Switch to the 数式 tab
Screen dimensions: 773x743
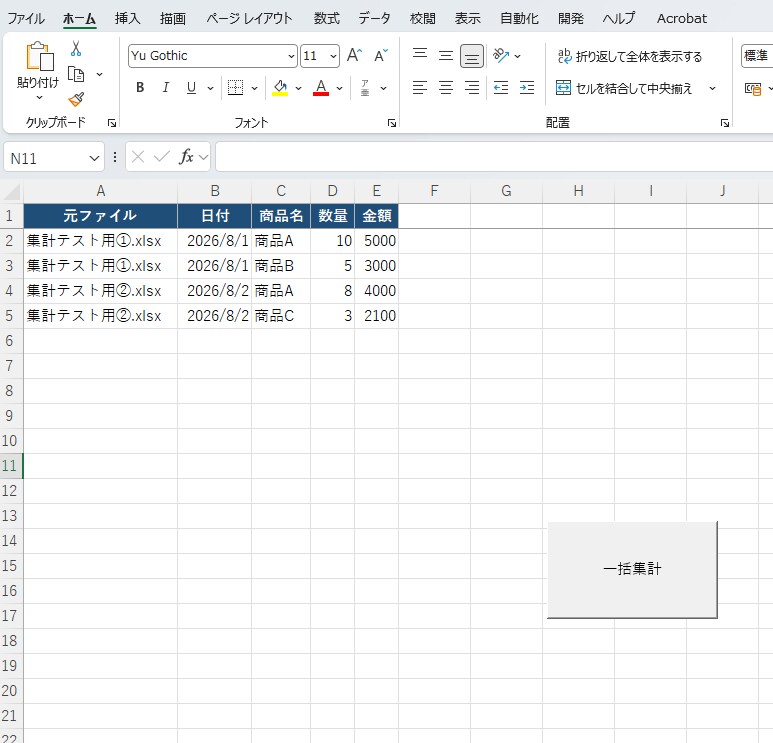(327, 19)
